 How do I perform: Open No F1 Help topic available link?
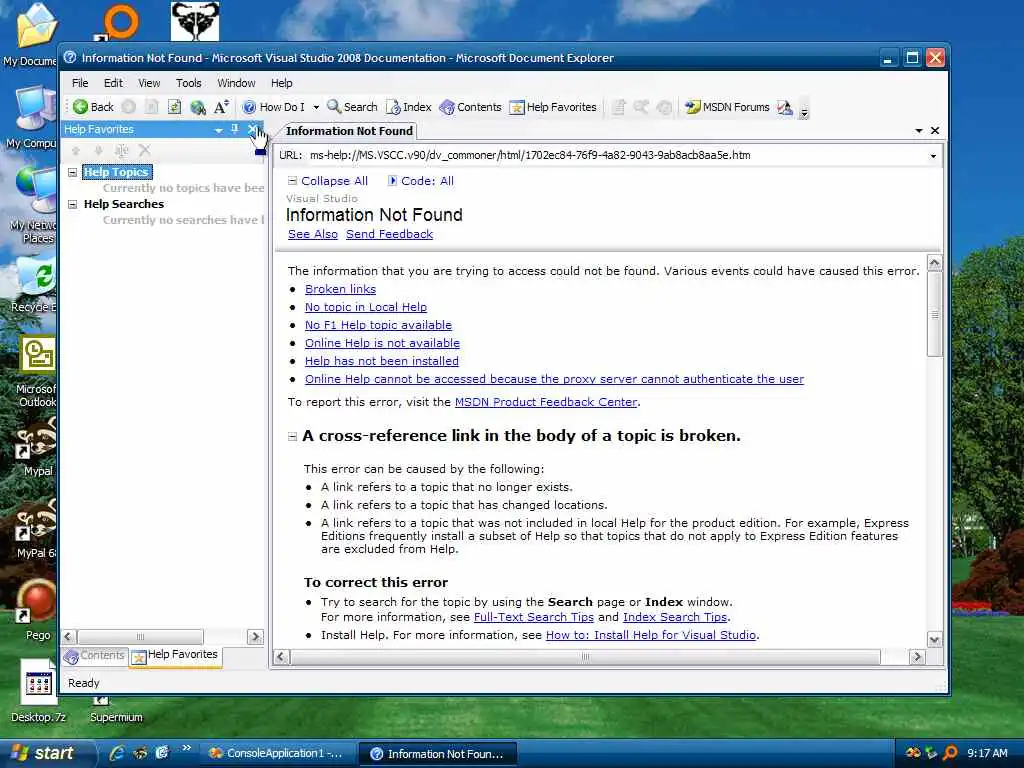tap(378, 325)
